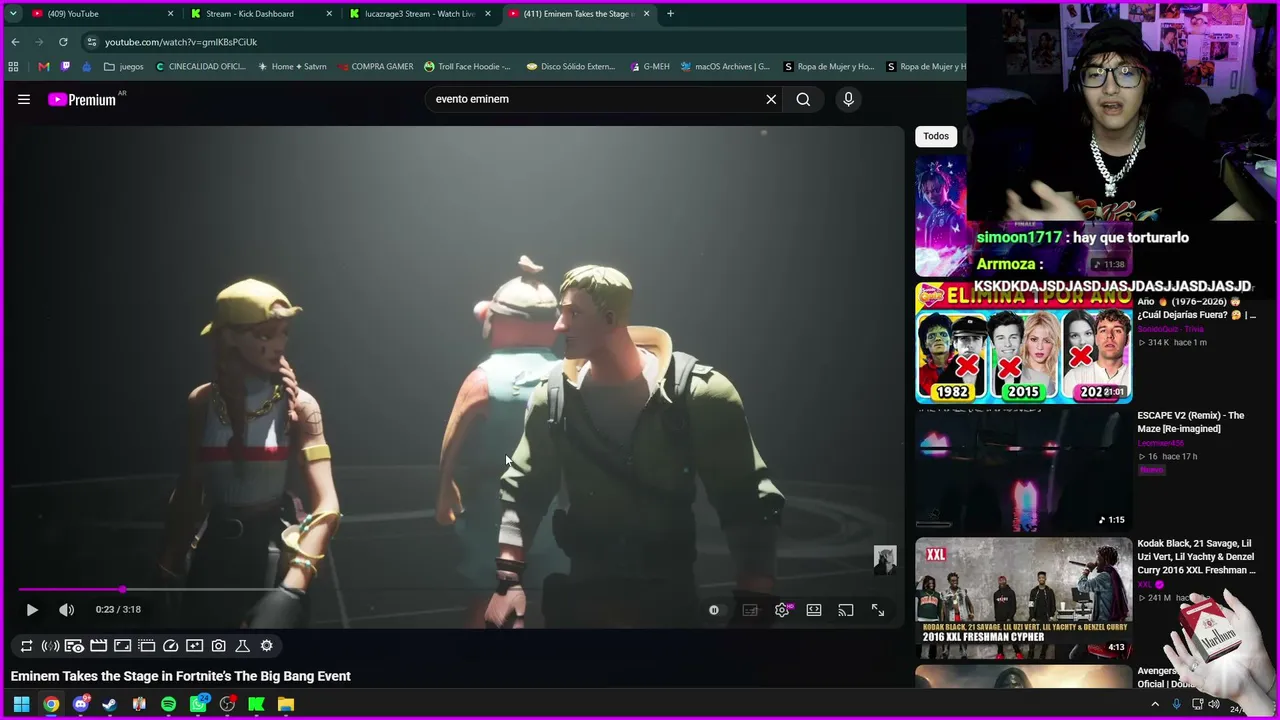
Task: Take a screenshot with the camera icon
Action: click(x=218, y=646)
